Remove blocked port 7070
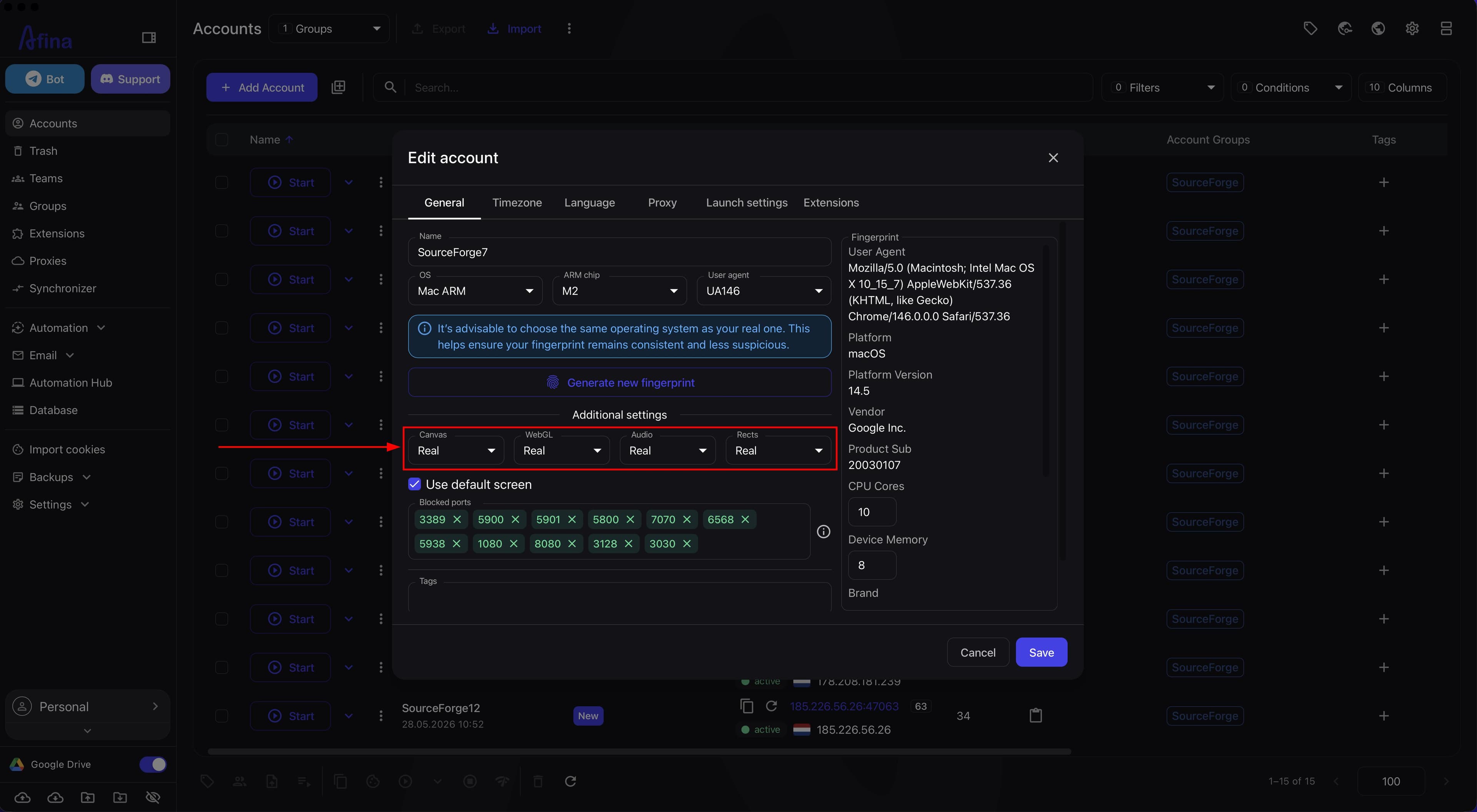This screenshot has width=1477, height=812. click(687, 520)
